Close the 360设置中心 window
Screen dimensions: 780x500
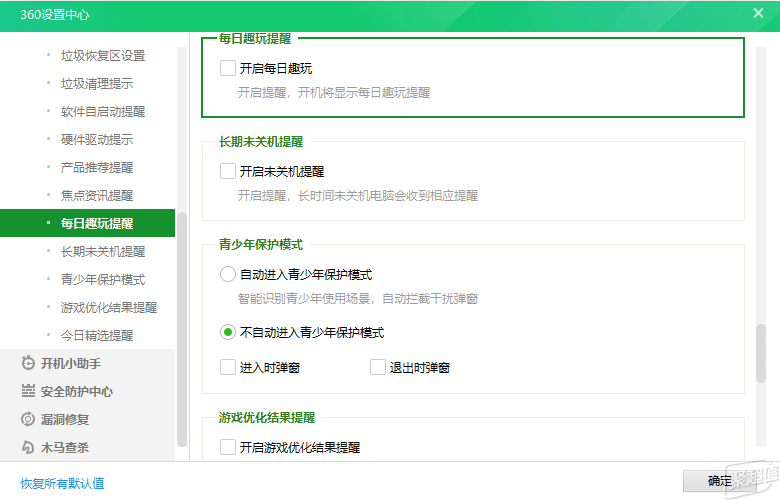[x=758, y=13]
